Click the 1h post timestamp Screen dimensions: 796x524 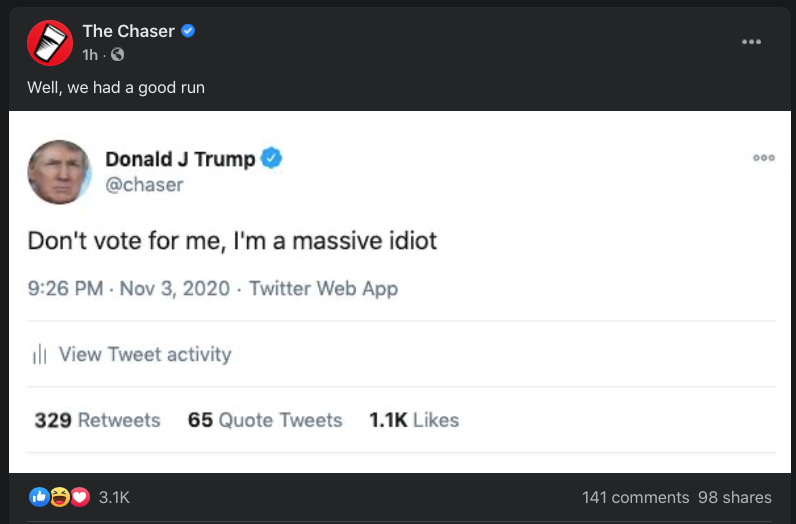click(x=90, y=54)
